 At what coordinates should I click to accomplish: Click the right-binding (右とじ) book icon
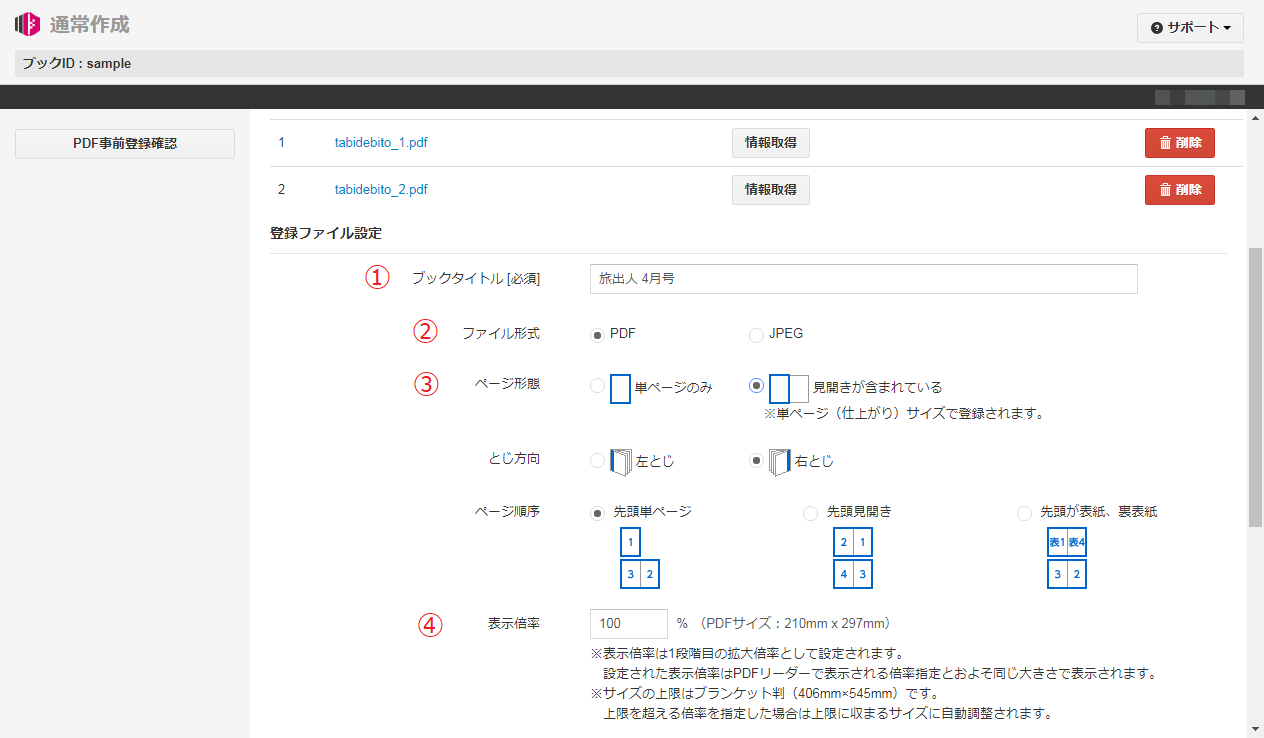pos(780,462)
